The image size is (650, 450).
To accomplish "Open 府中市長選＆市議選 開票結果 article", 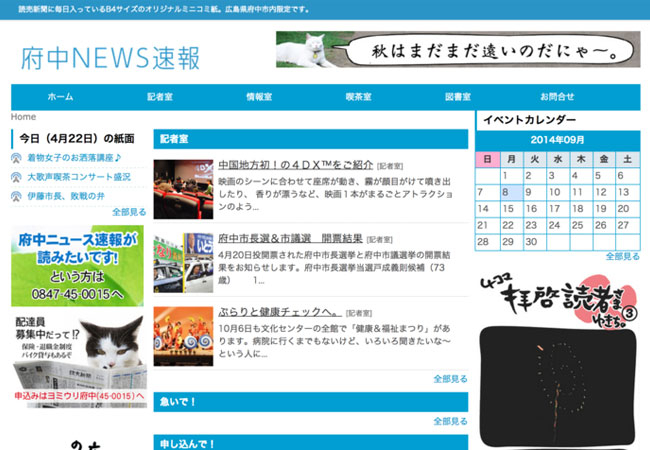I will 289,239.
